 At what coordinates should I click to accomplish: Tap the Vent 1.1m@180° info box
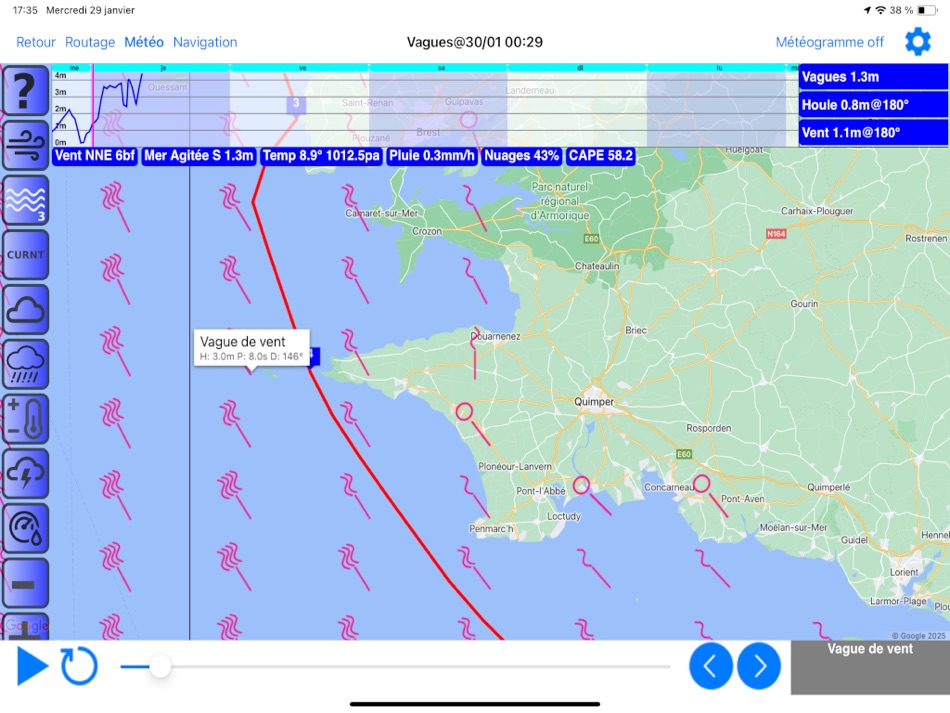[x=873, y=133]
